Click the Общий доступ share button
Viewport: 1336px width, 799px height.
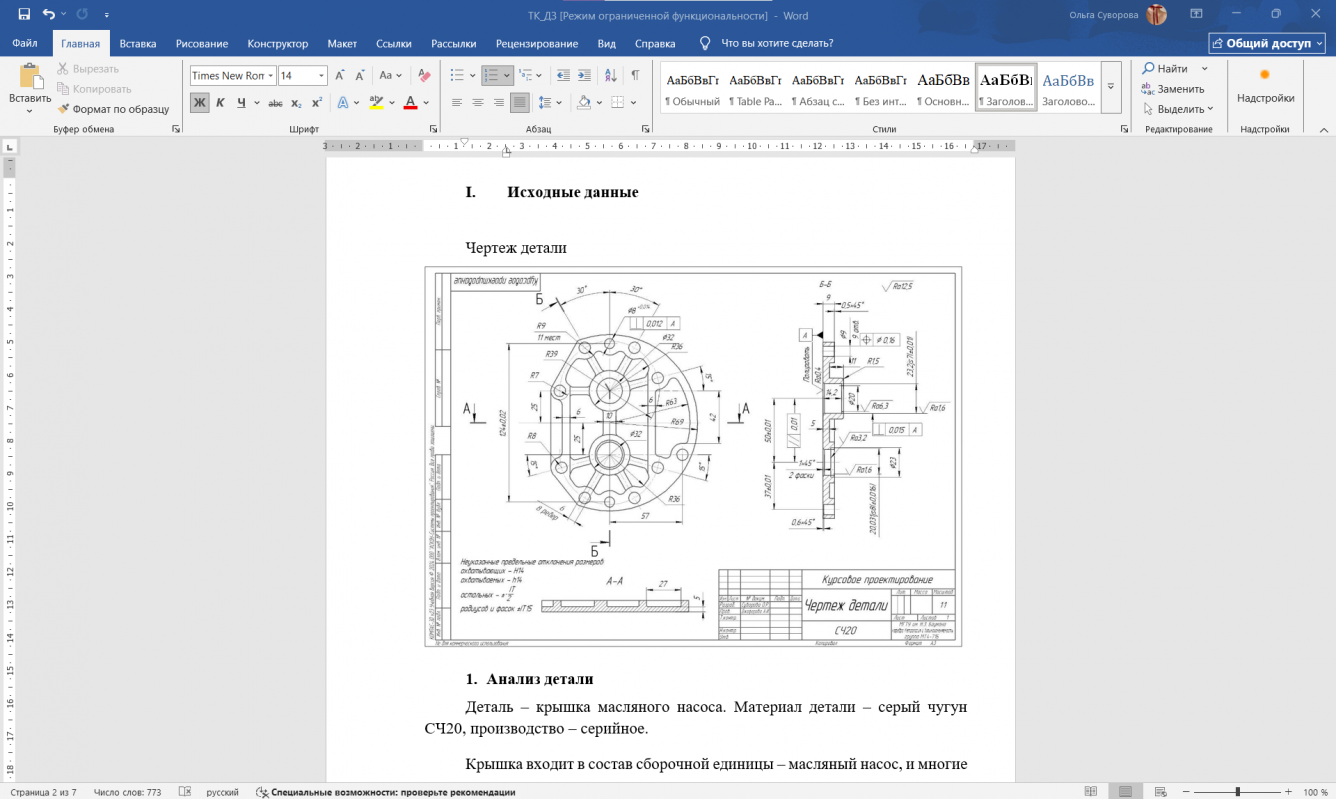pyautogui.click(x=1267, y=44)
